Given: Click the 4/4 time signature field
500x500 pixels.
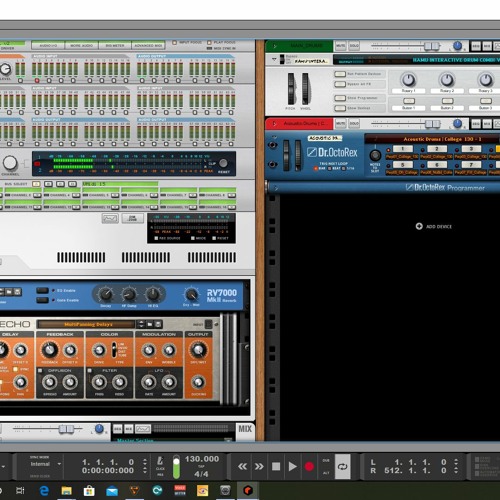Looking at the screenshot, I should [201, 474].
